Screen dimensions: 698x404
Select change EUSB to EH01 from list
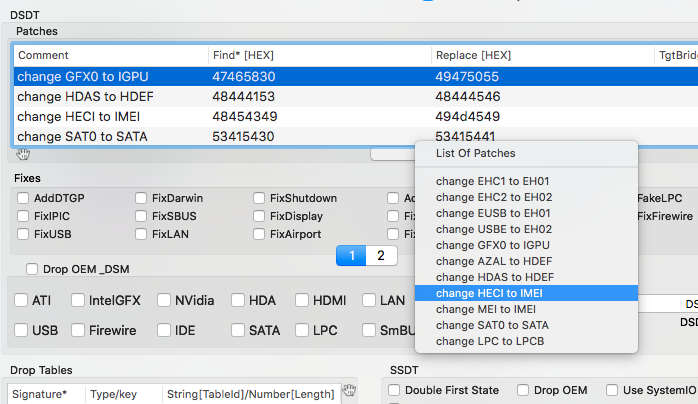click(x=526, y=213)
